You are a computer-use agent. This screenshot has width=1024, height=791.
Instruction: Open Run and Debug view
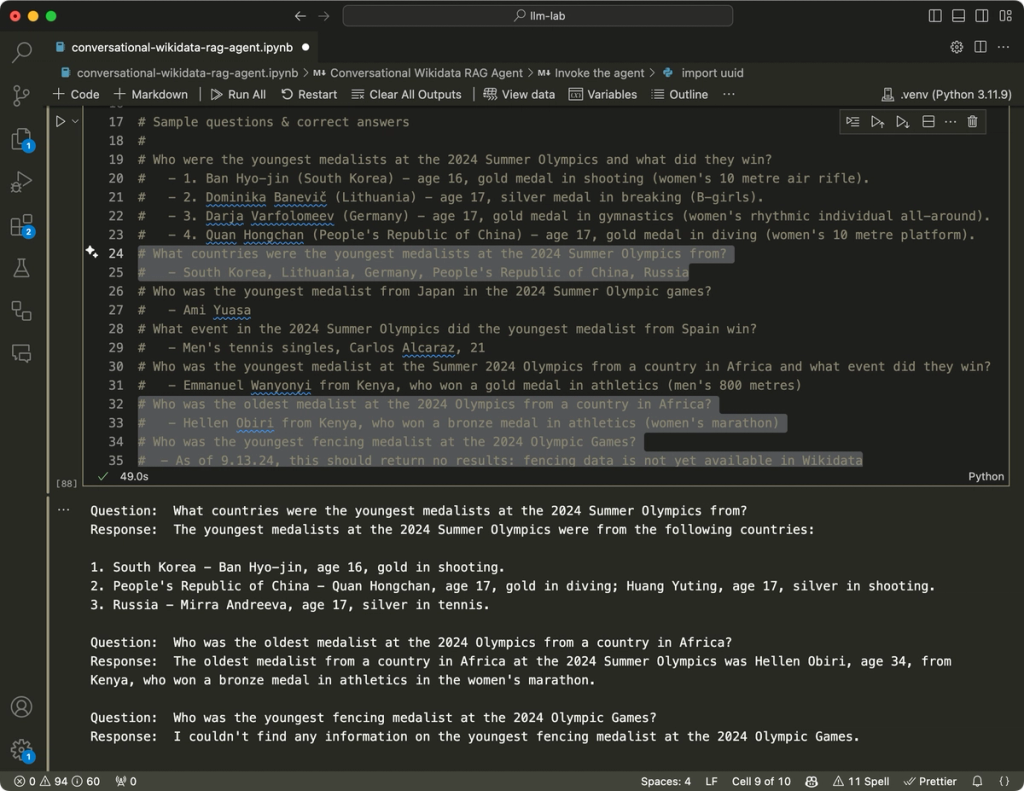coord(22,182)
